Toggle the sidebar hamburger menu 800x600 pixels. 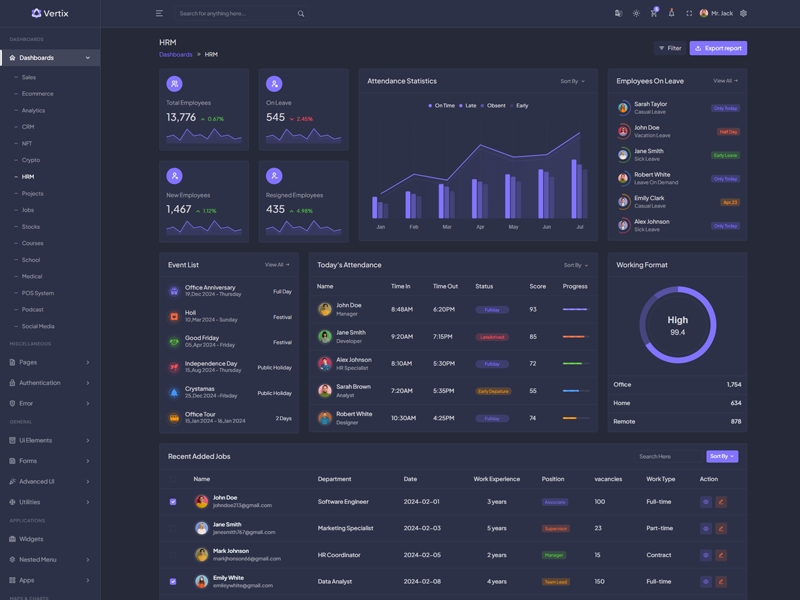coord(159,13)
